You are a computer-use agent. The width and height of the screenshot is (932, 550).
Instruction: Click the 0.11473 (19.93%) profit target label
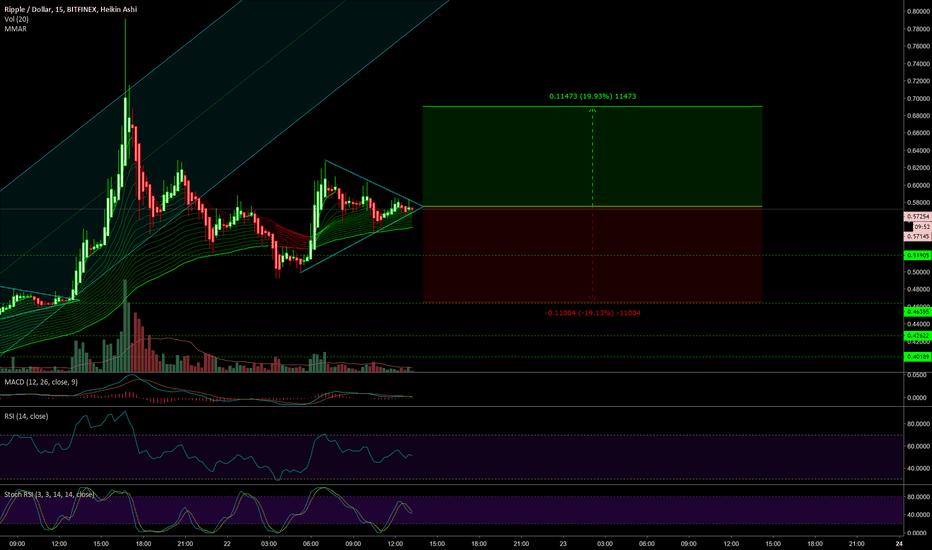point(593,96)
